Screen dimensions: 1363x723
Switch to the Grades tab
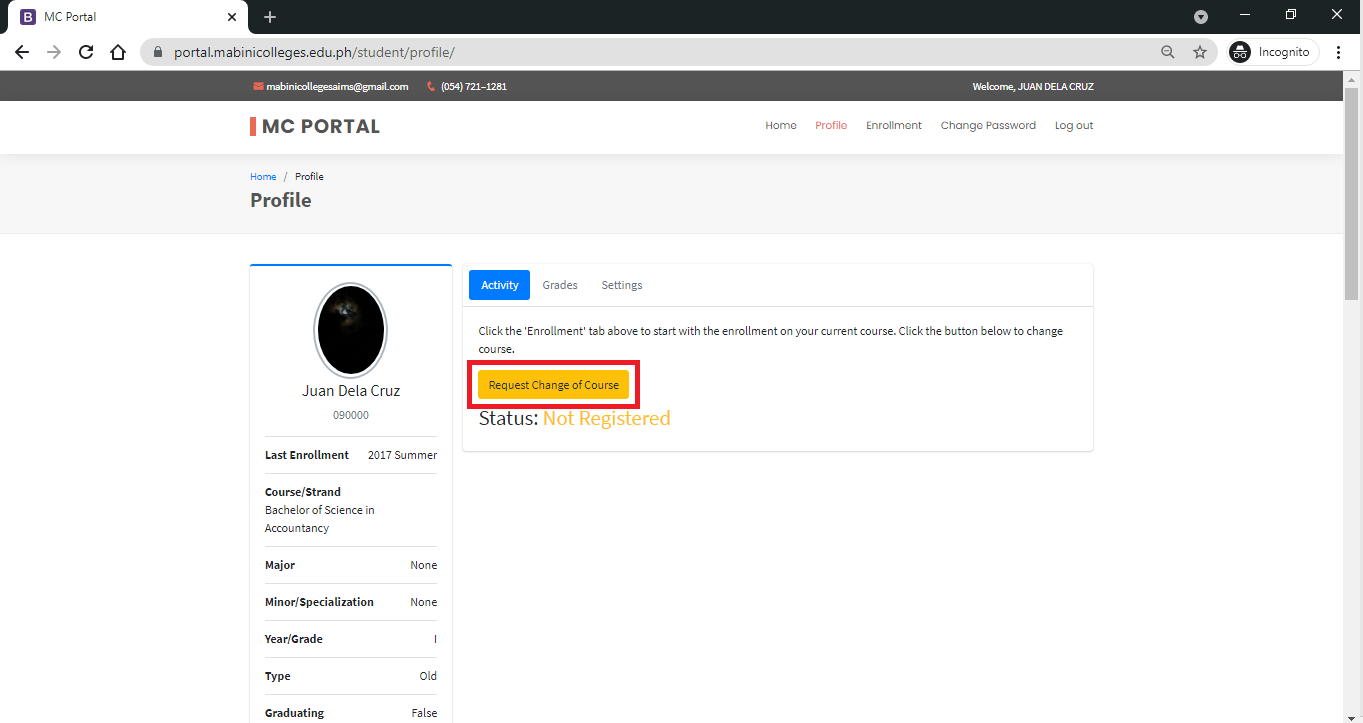coord(560,285)
